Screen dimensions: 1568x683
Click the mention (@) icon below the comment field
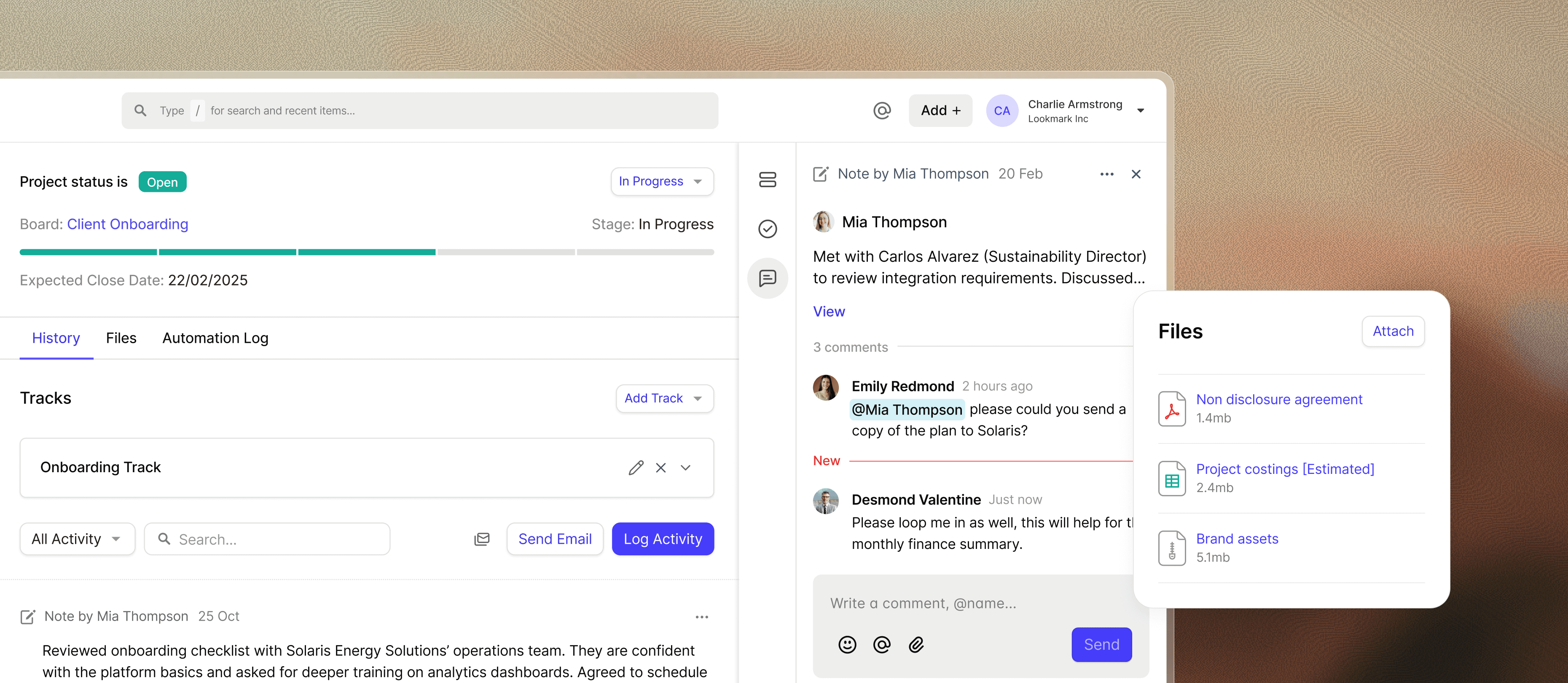(882, 645)
